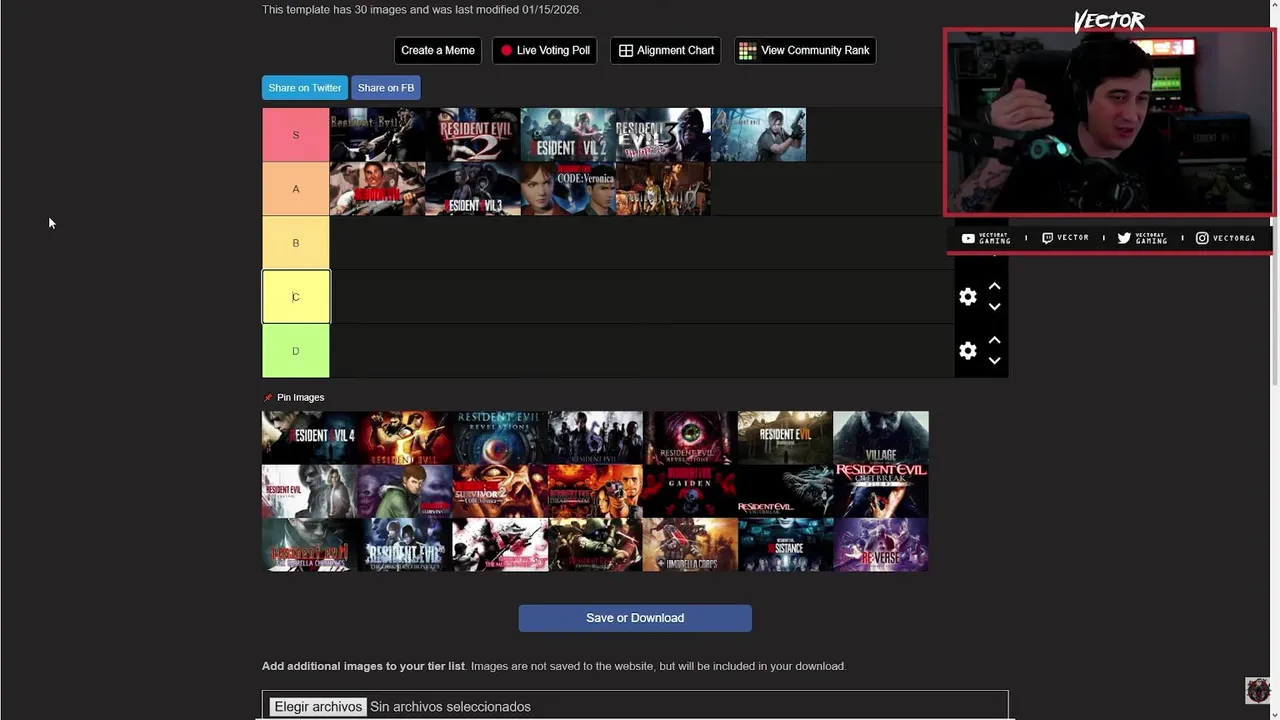Select CODE: Veronica image in A tier
This screenshot has width=1280, height=720.
tap(568, 189)
